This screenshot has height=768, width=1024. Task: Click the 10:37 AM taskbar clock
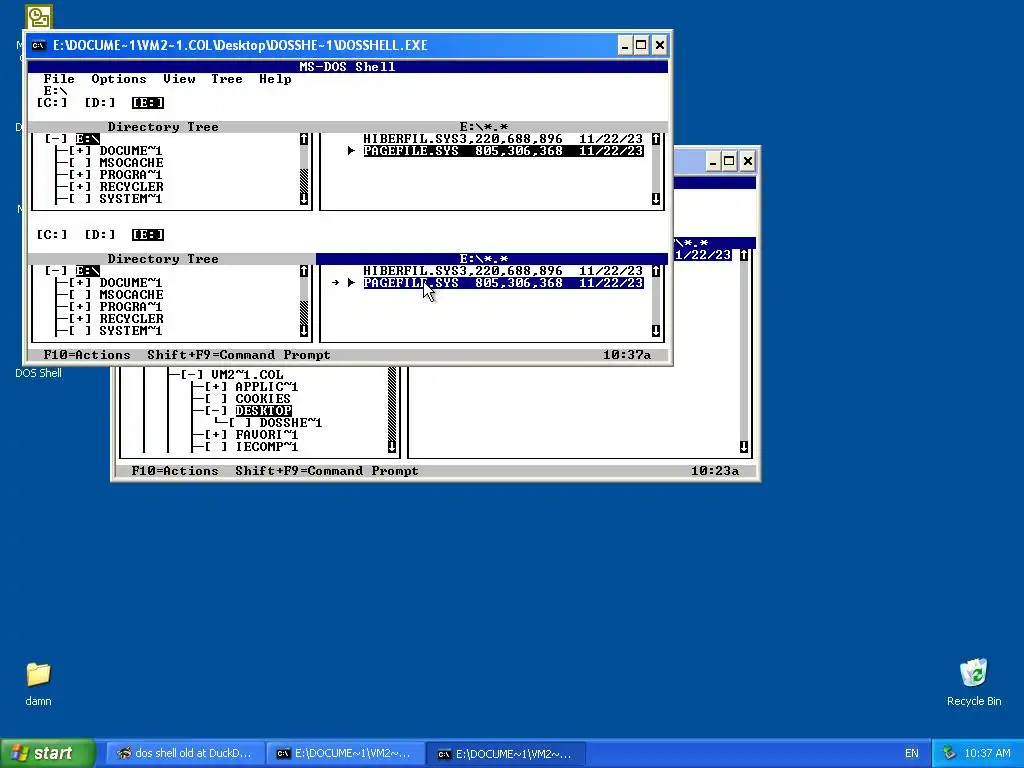click(x=986, y=754)
